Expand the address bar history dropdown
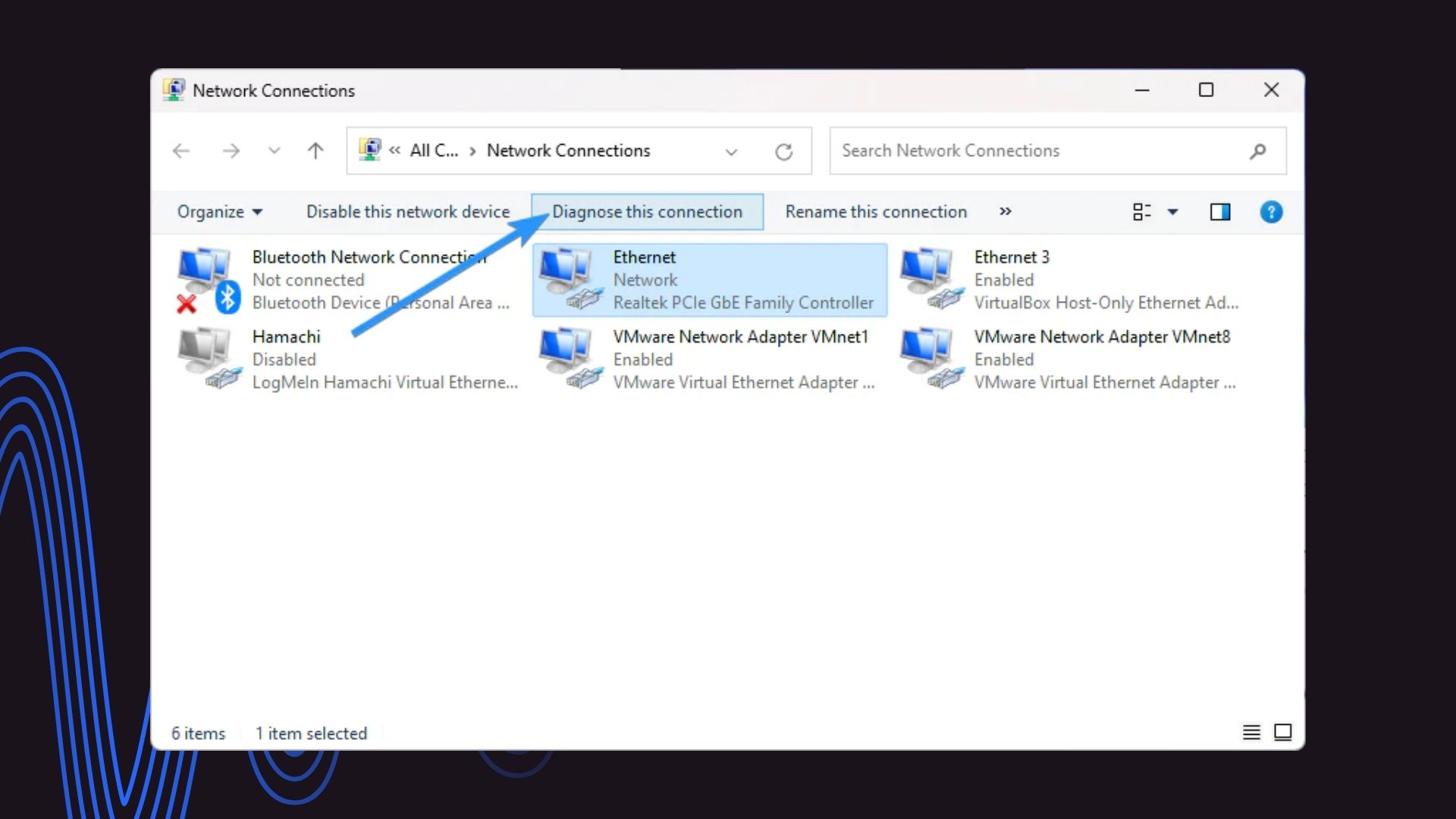This screenshot has height=819, width=1456. (731, 152)
